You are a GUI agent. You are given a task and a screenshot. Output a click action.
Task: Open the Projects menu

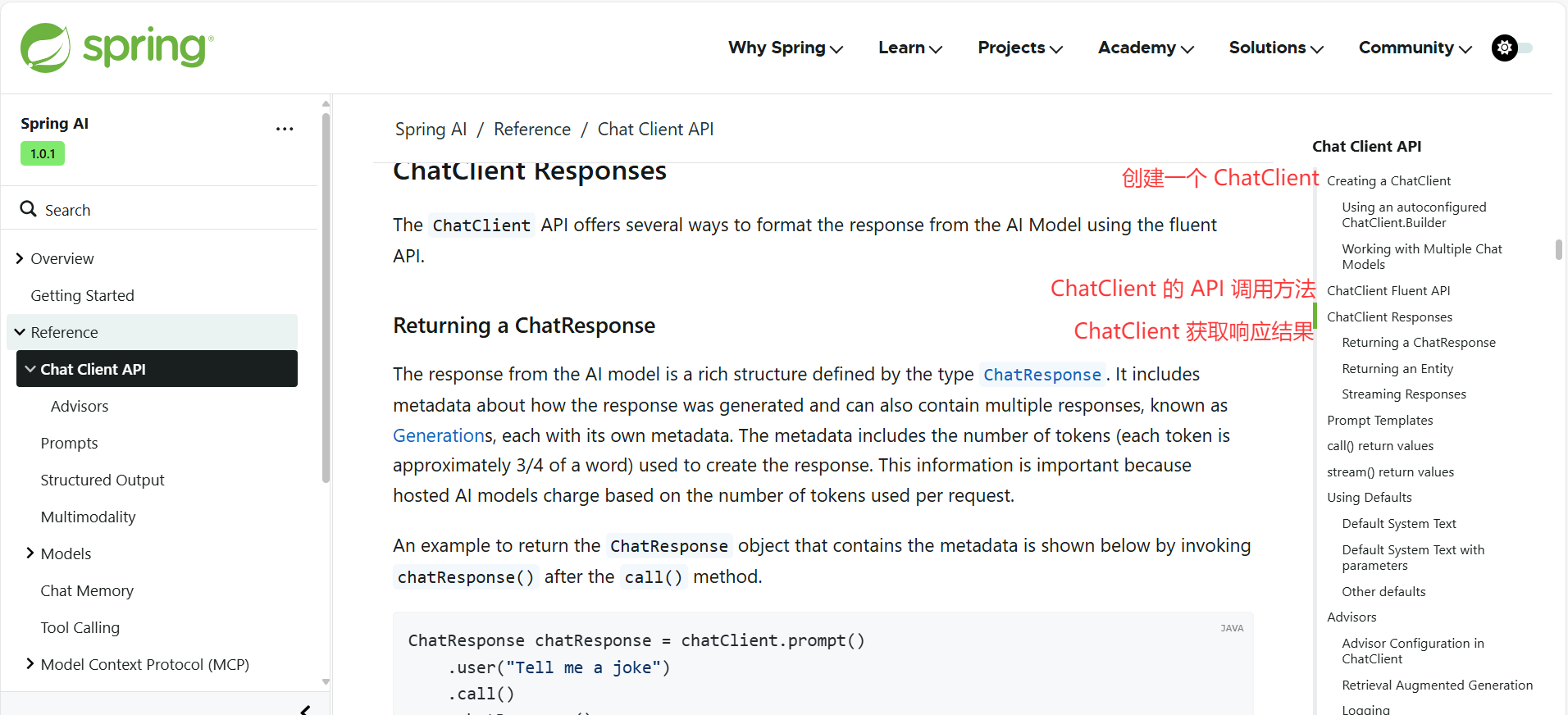coord(1020,48)
